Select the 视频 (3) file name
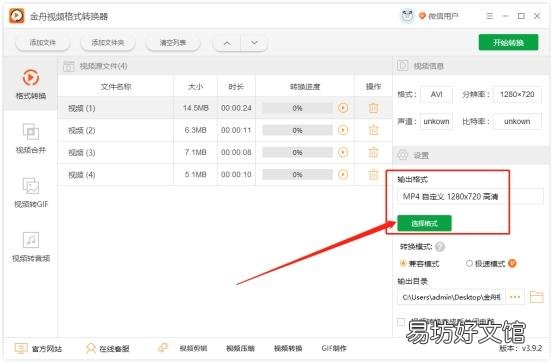 coord(81,153)
